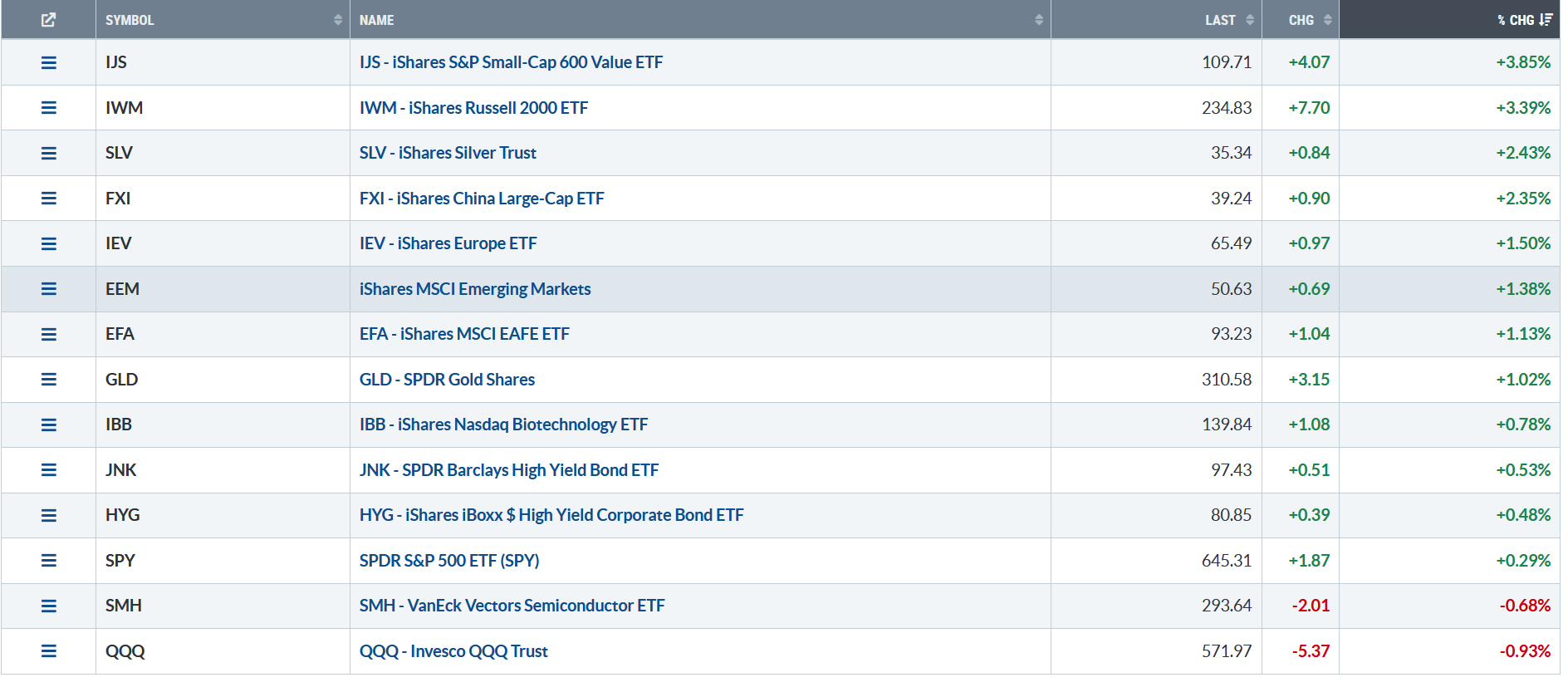Open the IWM iShares Russell 2000 ETF link

[473, 108]
